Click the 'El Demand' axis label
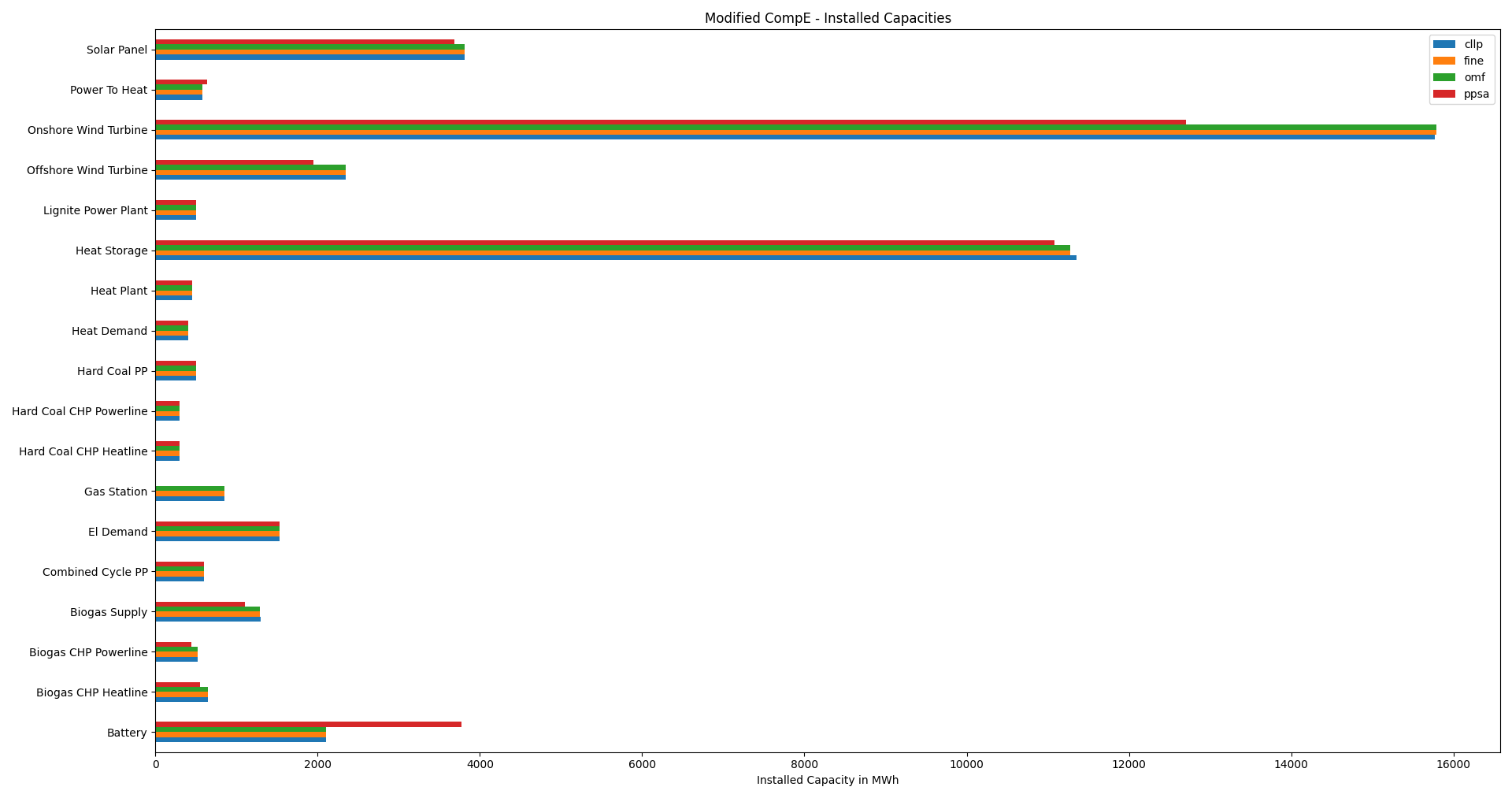This screenshot has width=1512, height=798. tap(118, 532)
